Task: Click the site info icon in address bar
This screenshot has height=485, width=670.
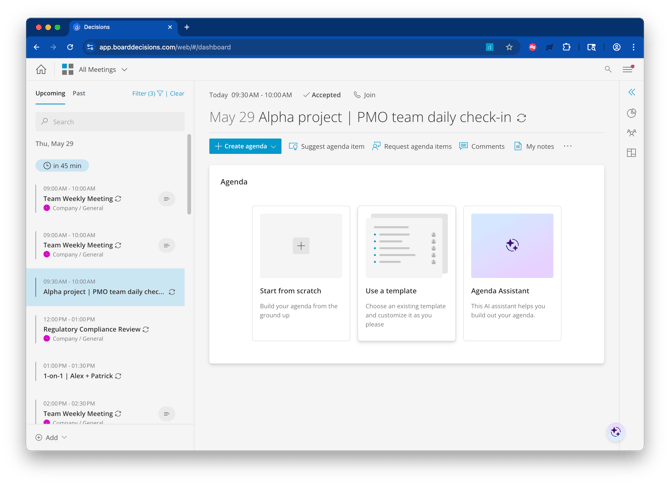Action: coord(90,47)
